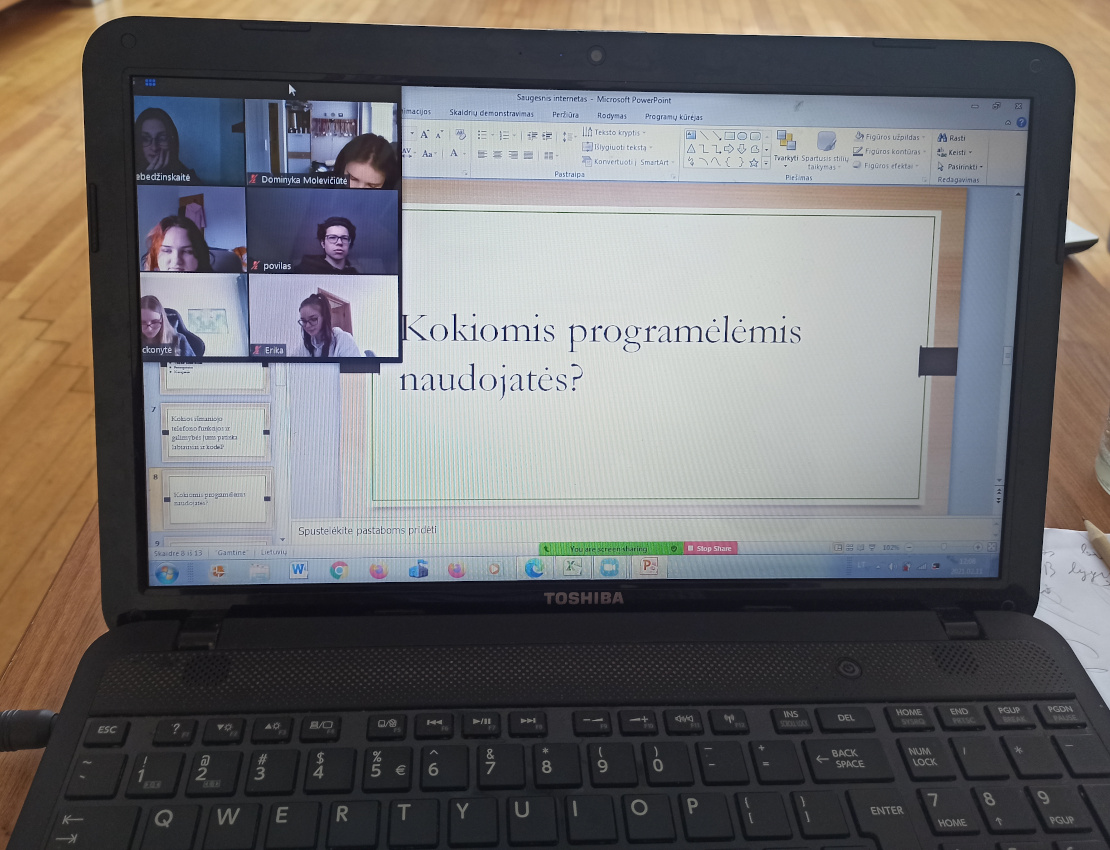The image size is (1110, 850).
Task: Open the Pasirinkti dropdown
Action: point(960,167)
